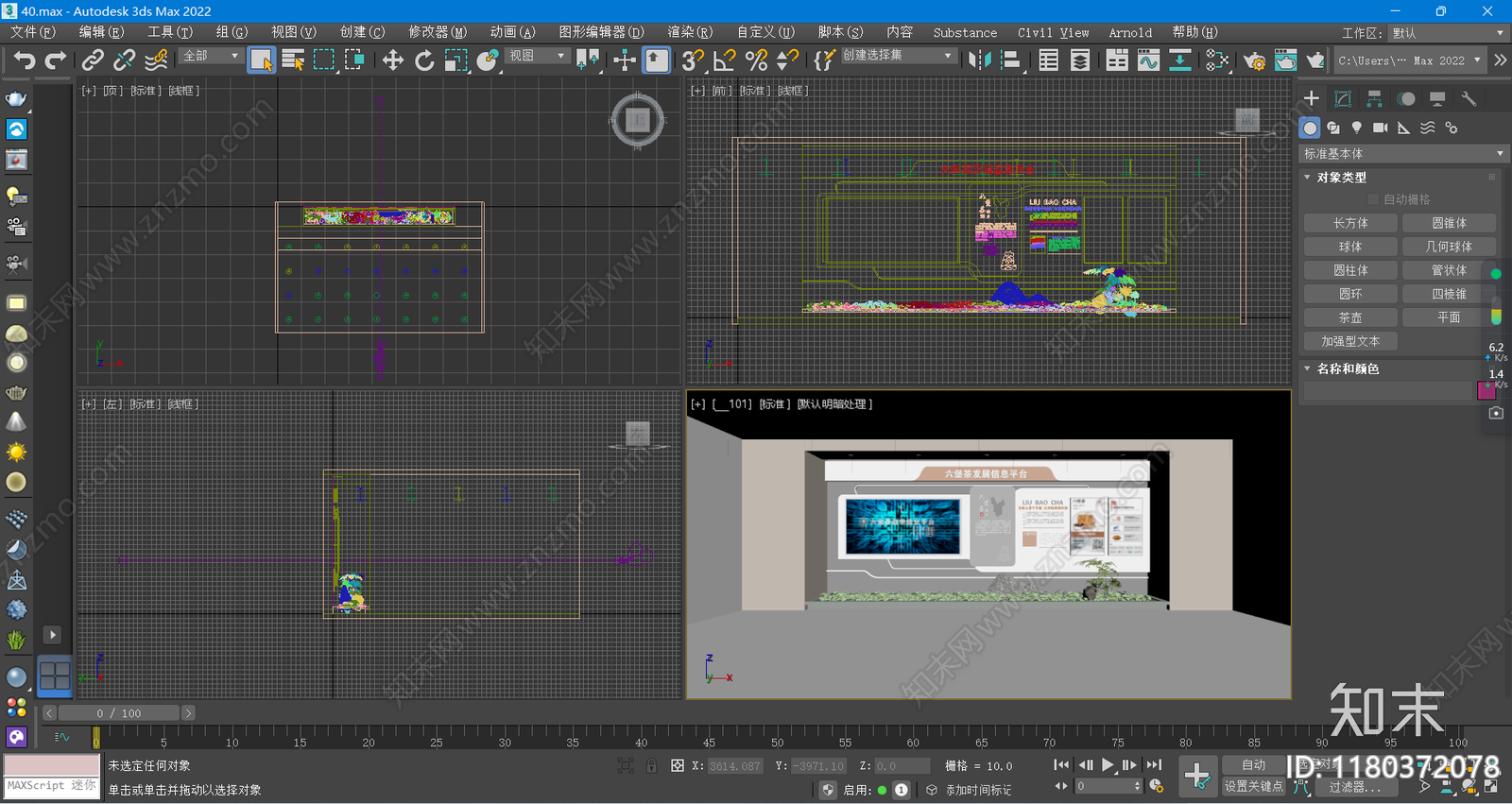Open the Scene Explorer toggle icon
Screen dimensions: 1512x804
point(1048,60)
